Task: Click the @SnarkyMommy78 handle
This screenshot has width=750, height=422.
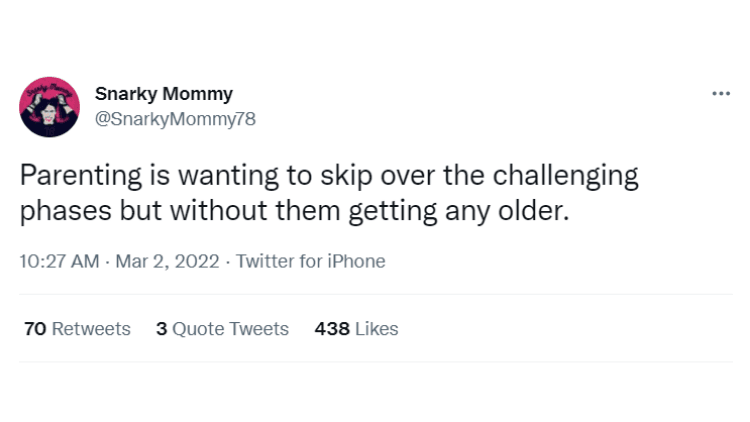Action: click(x=175, y=119)
